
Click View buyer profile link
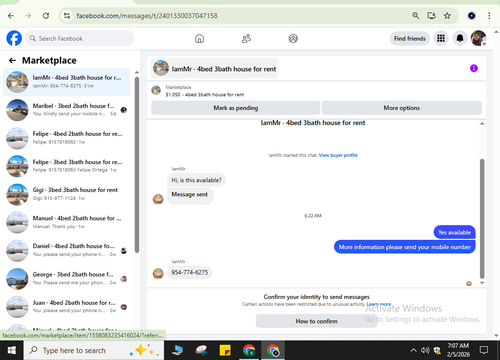(x=338, y=155)
